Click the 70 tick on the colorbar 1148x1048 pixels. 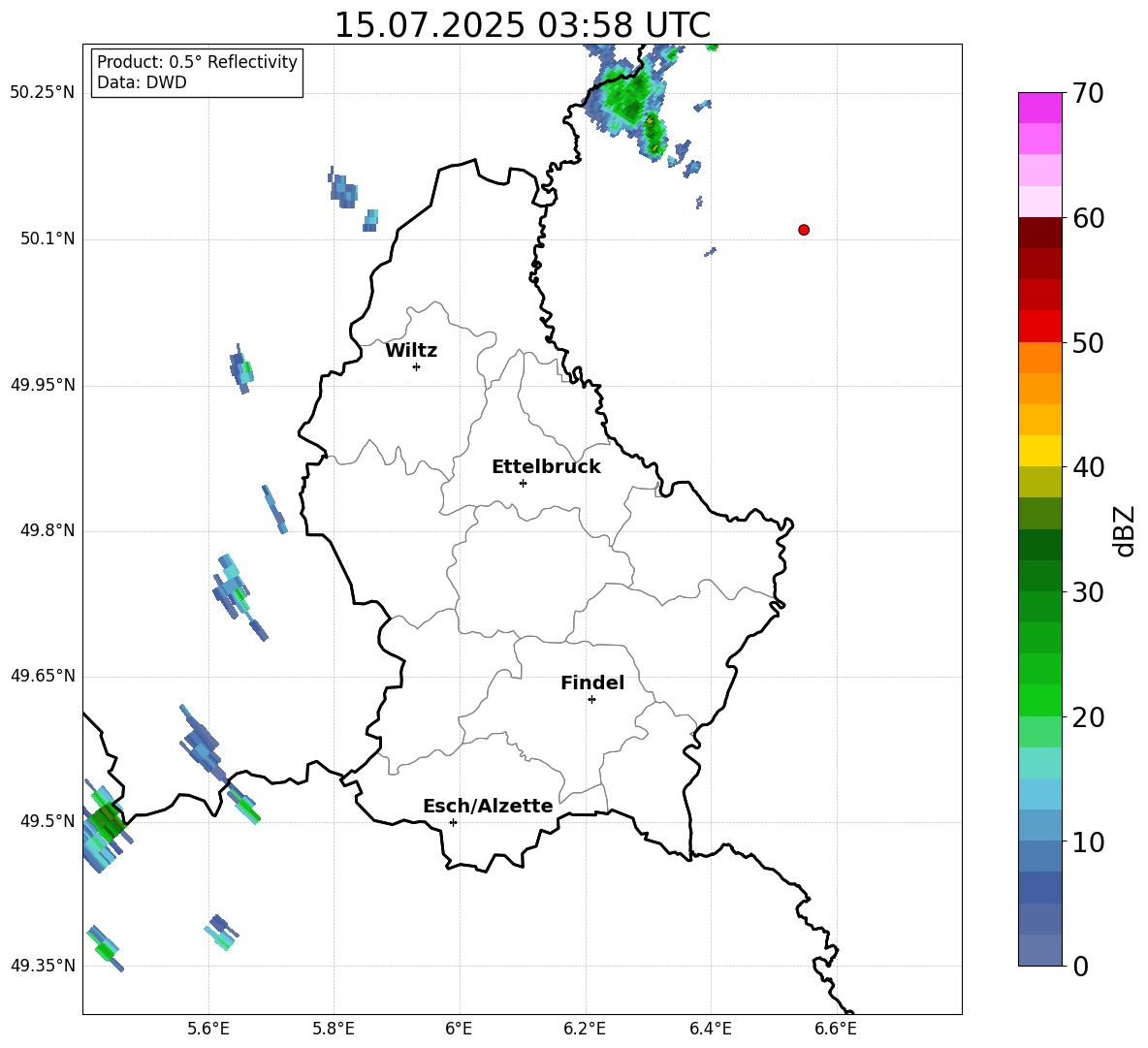click(1088, 93)
